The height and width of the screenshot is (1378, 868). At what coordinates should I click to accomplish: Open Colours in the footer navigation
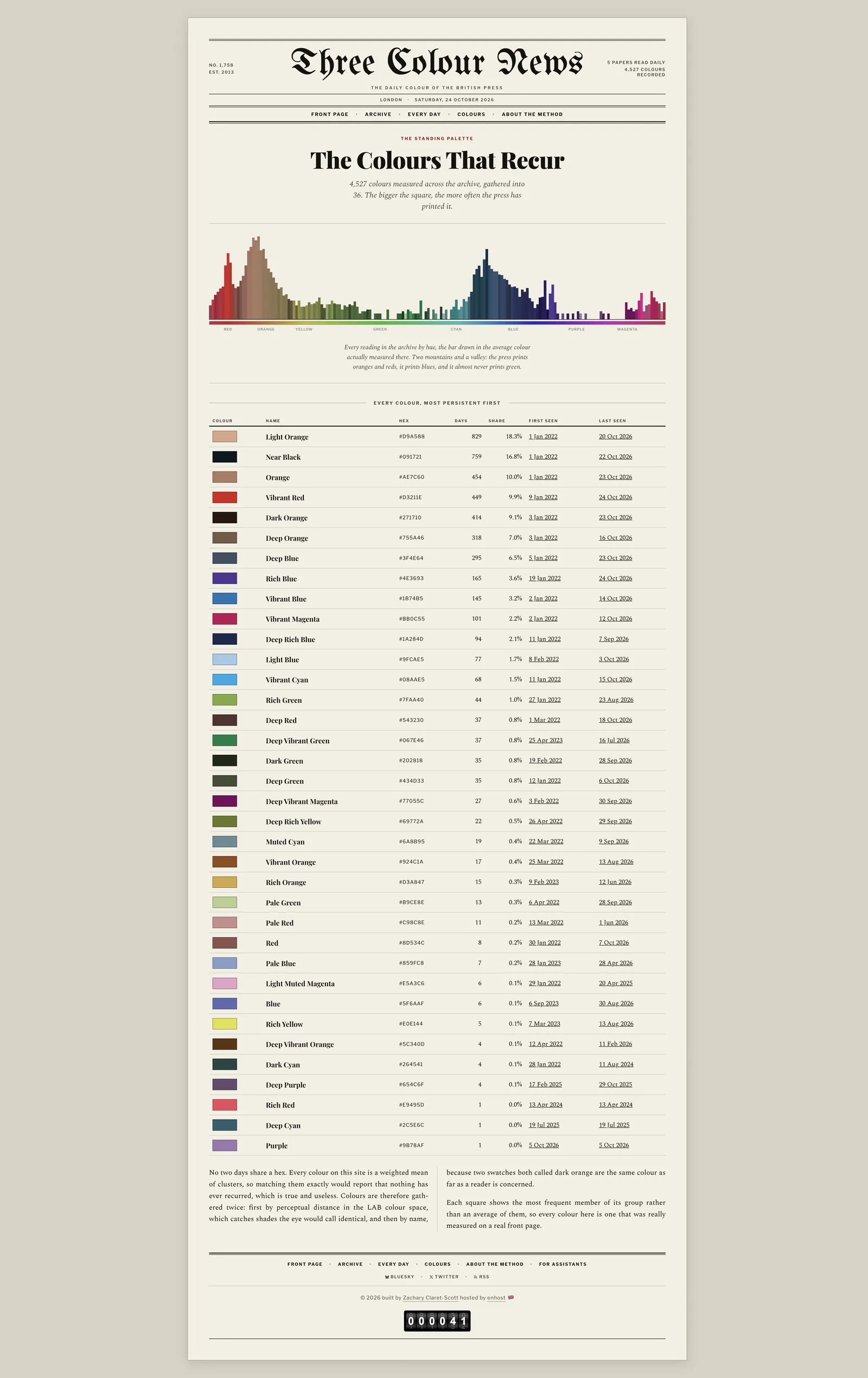(x=438, y=1264)
